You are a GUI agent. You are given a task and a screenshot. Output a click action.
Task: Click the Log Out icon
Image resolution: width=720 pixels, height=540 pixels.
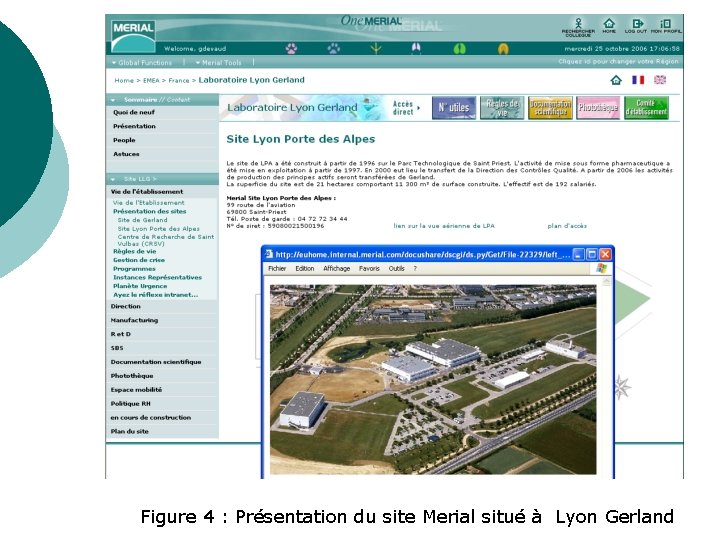click(636, 26)
